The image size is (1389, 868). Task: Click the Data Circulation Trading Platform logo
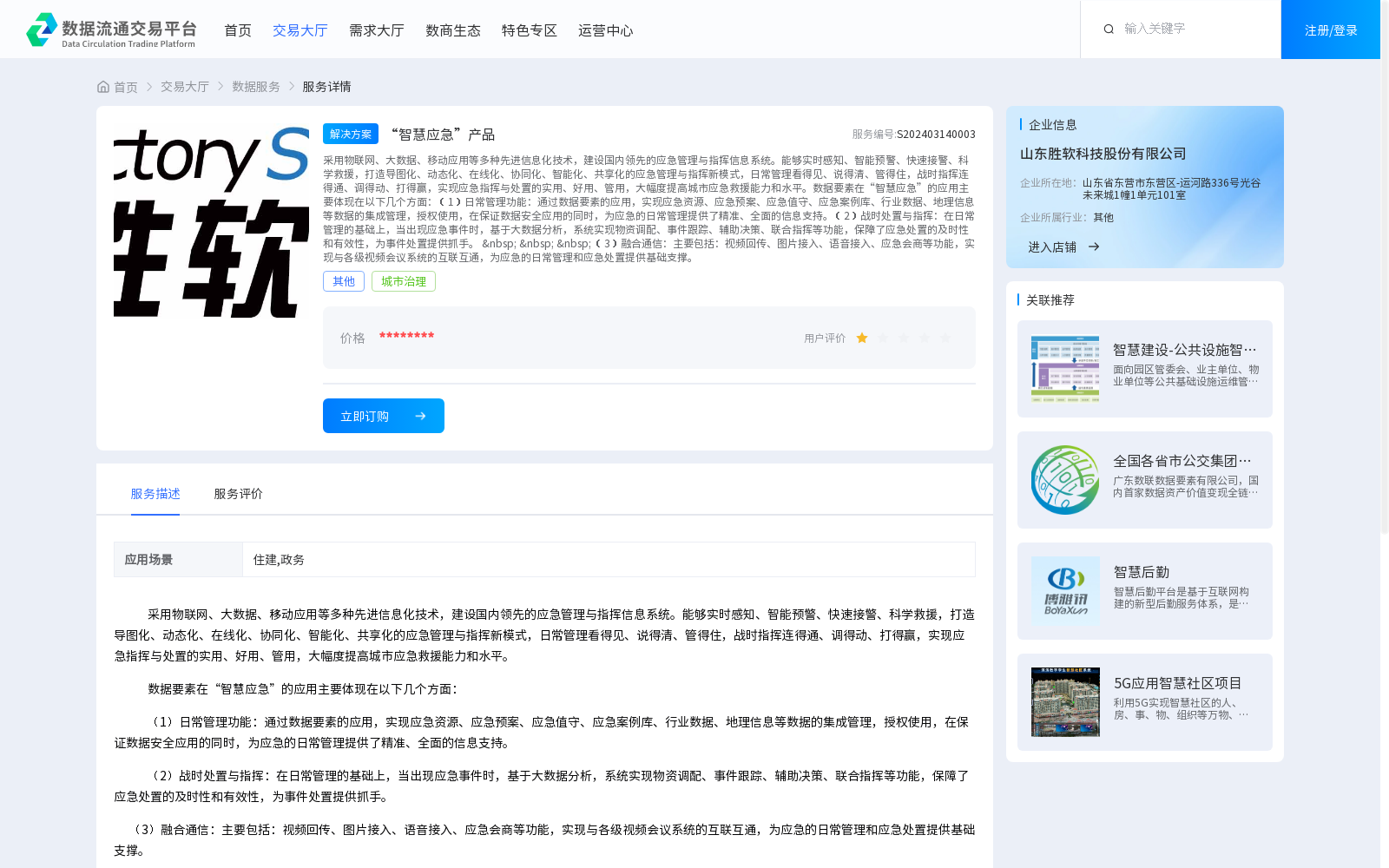(111, 30)
